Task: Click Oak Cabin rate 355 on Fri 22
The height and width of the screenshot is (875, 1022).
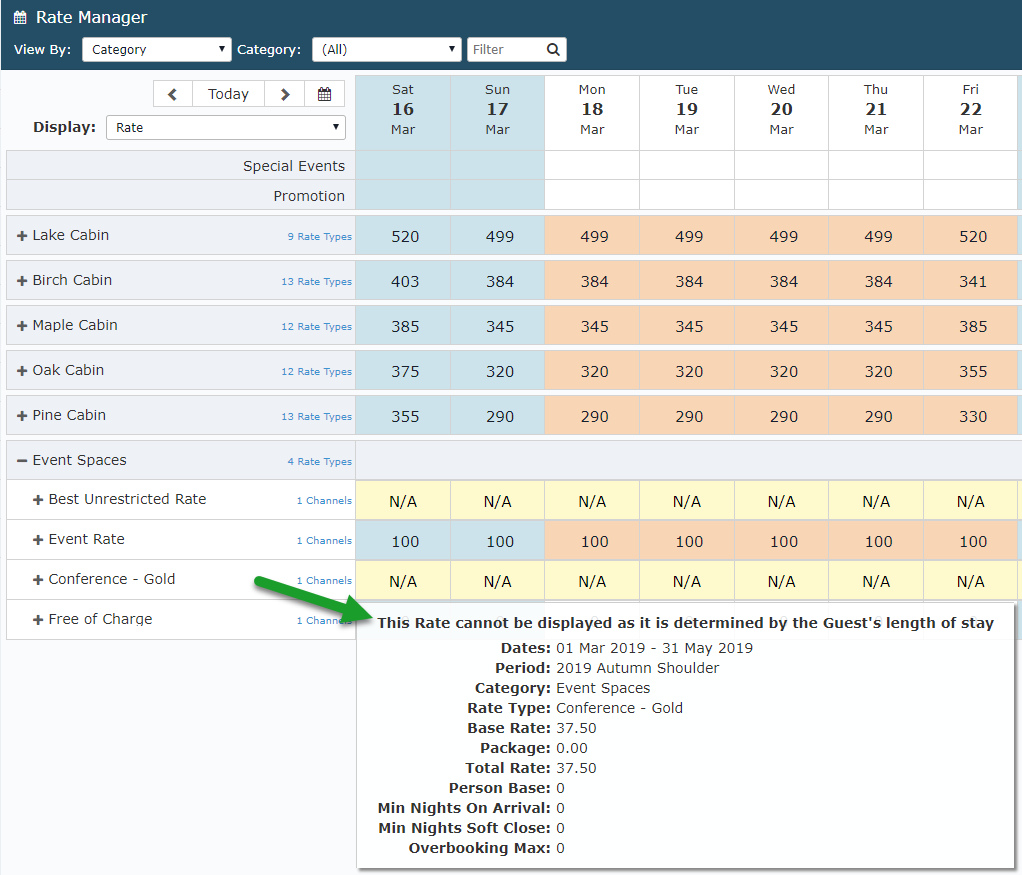Action: click(x=970, y=371)
